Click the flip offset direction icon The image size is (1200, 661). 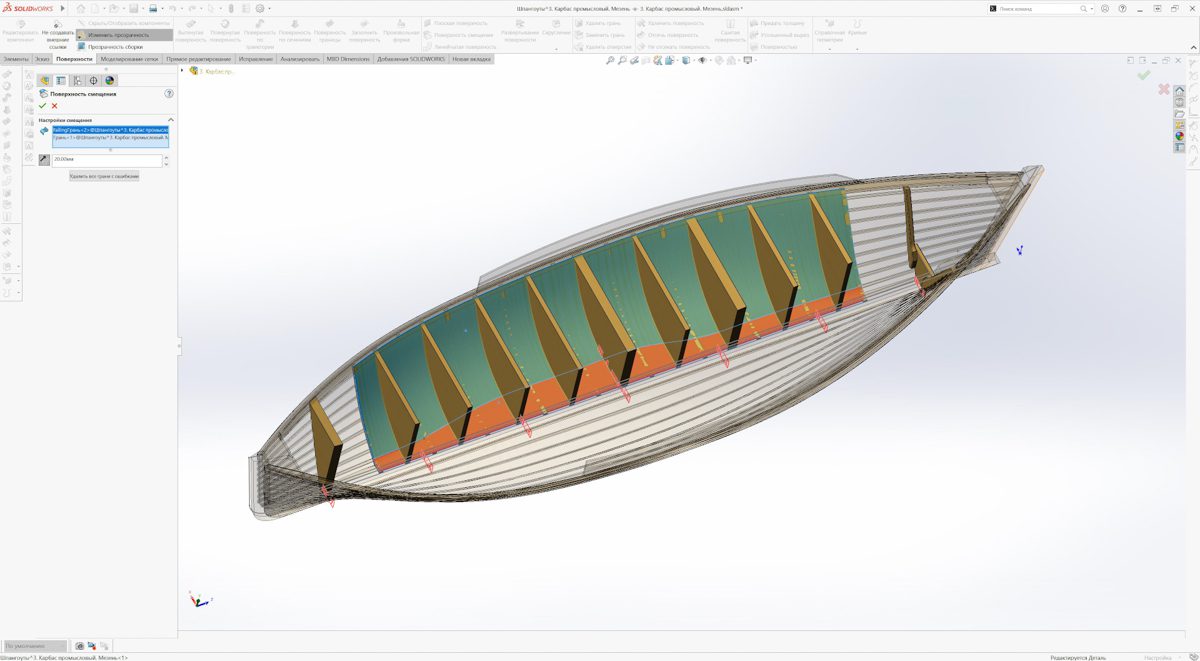[x=44, y=159]
